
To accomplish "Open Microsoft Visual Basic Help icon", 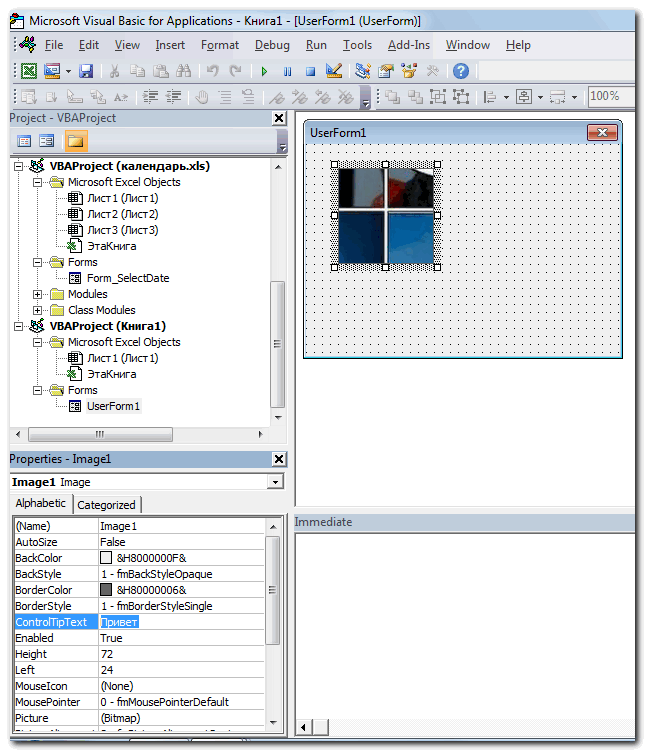I will point(460,71).
